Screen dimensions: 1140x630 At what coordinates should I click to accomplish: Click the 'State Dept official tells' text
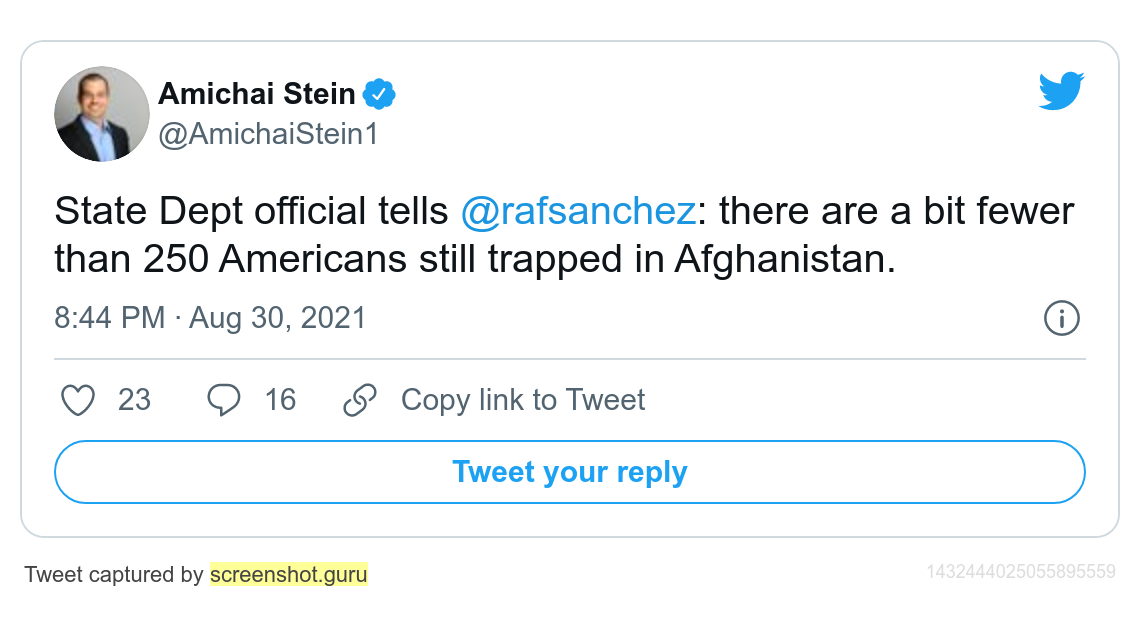[252, 211]
